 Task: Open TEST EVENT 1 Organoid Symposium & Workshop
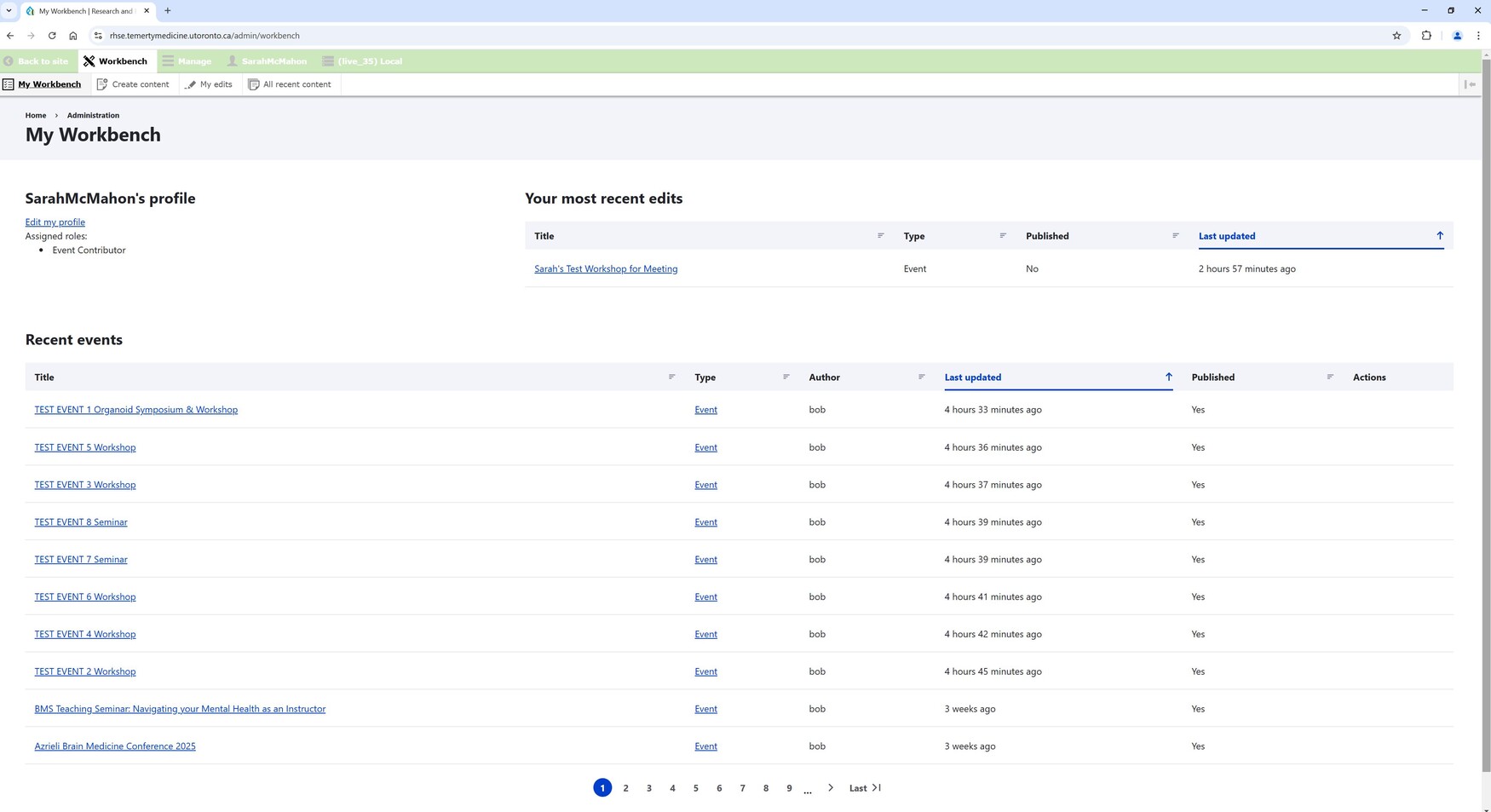pyautogui.click(x=136, y=410)
